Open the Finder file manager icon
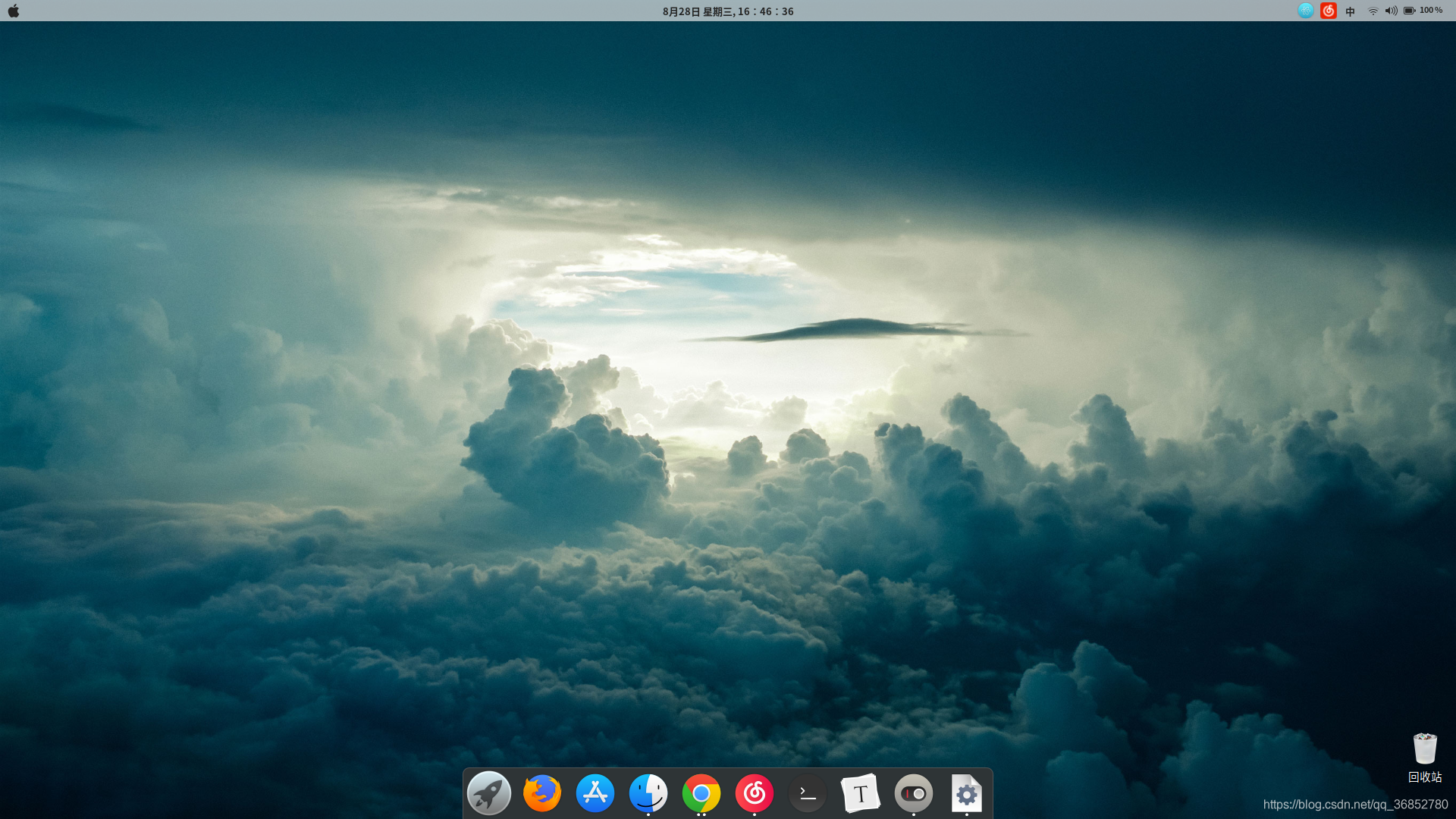Image resolution: width=1456 pixels, height=819 pixels. point(648,793)
